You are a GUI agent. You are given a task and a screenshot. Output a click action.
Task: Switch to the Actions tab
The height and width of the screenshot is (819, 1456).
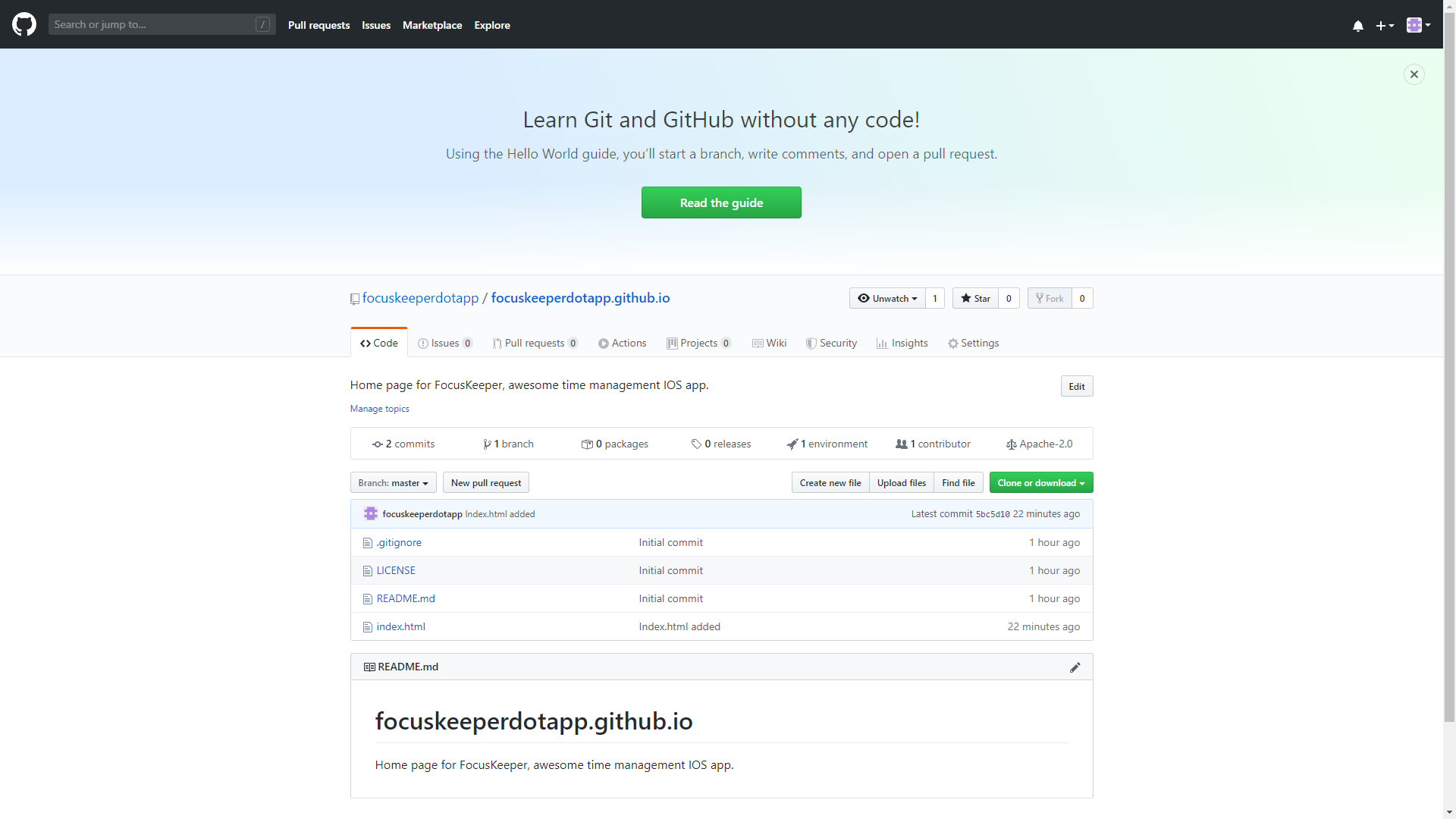point(622,344)
